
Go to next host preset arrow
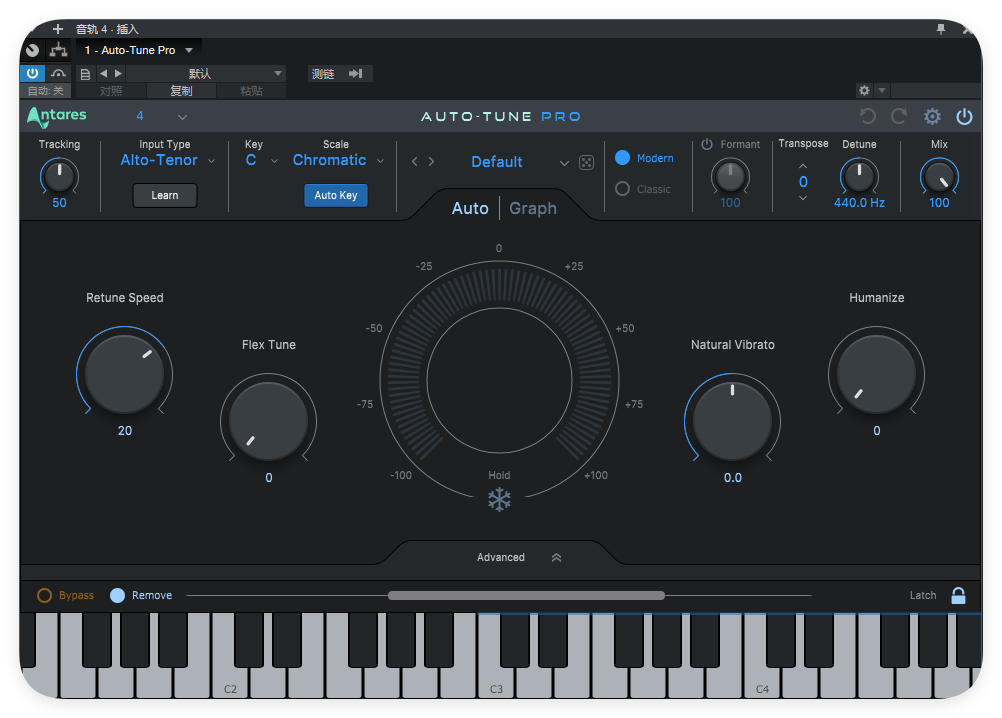(x=118, y=73)
